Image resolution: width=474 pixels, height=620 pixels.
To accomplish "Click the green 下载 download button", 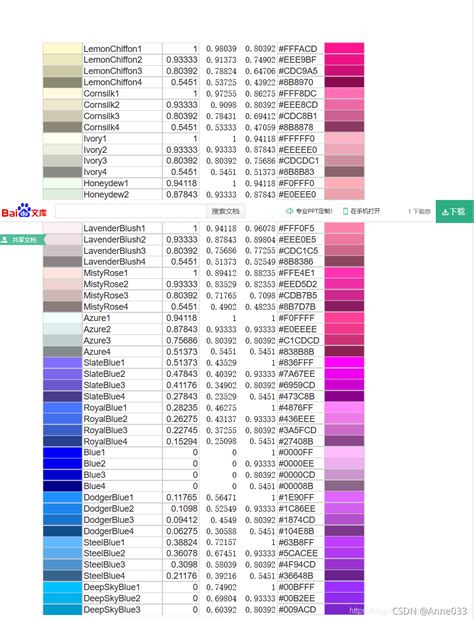I will 455,212.
